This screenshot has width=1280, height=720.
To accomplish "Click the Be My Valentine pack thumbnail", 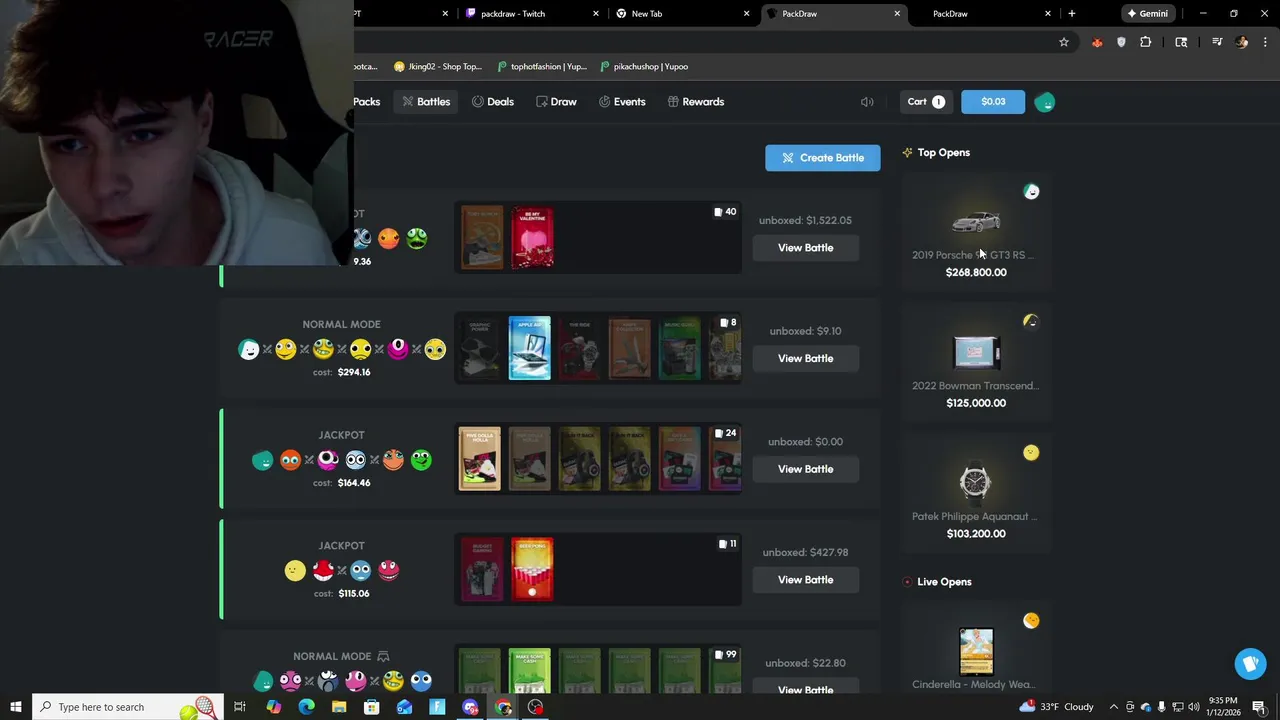I will [532, 238].
